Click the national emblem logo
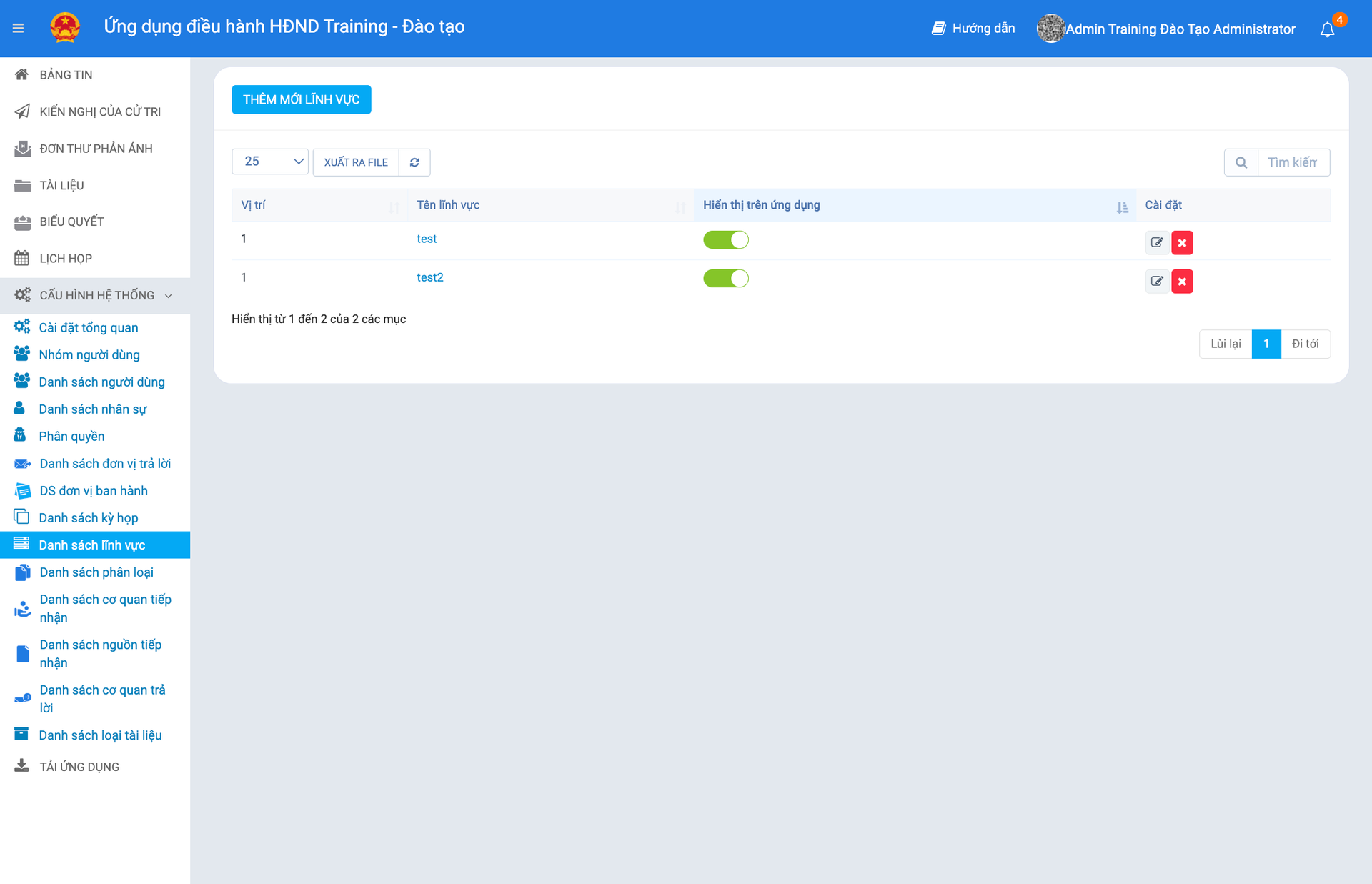Screen dimensions: 1372x884 (65, 28)
